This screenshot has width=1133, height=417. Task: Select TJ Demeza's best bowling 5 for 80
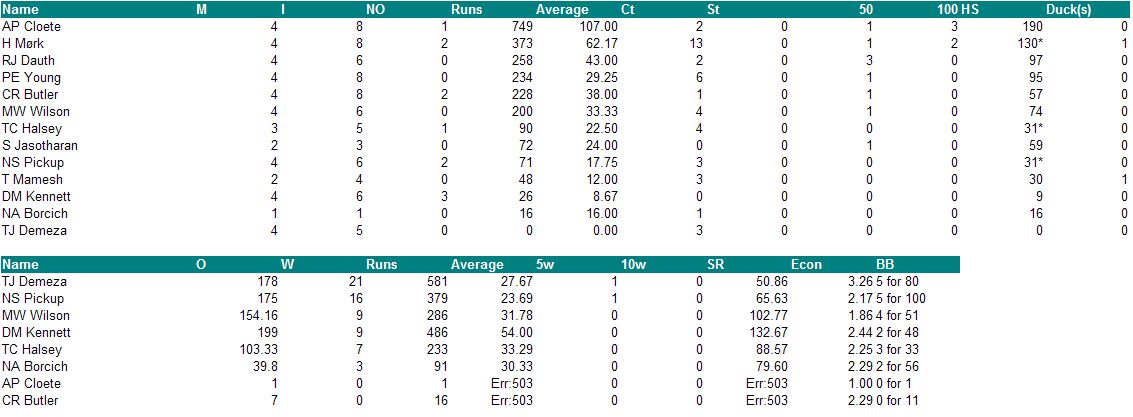[897, 282]
